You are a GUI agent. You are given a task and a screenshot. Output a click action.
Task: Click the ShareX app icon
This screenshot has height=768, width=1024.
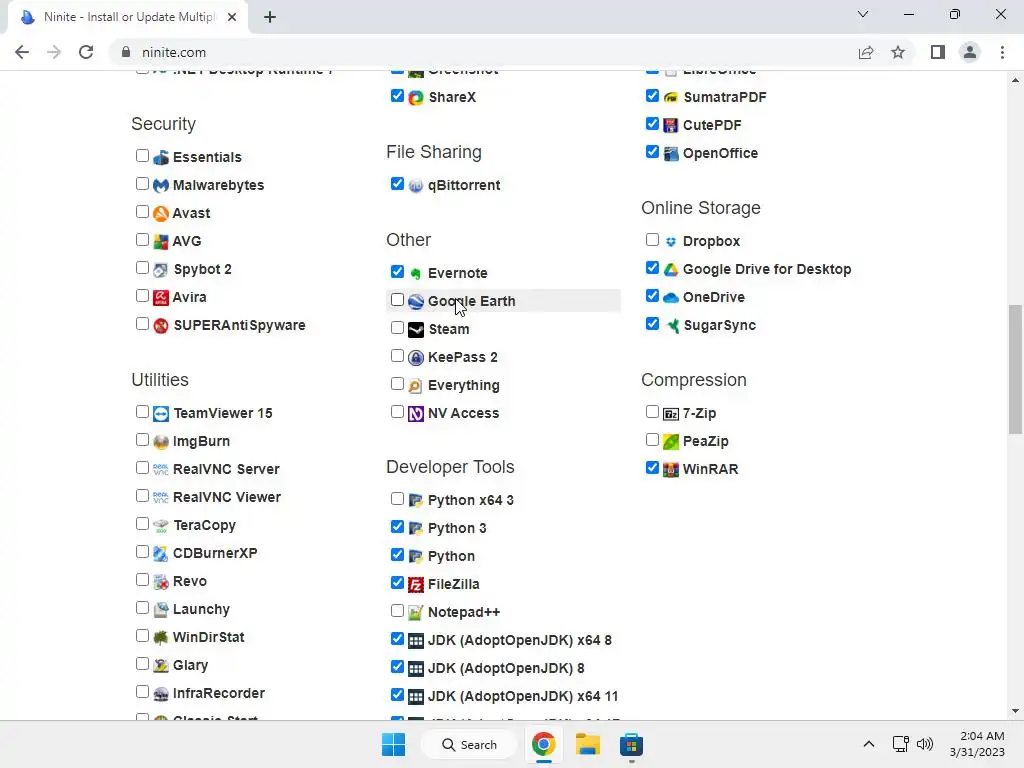point(416,97)
